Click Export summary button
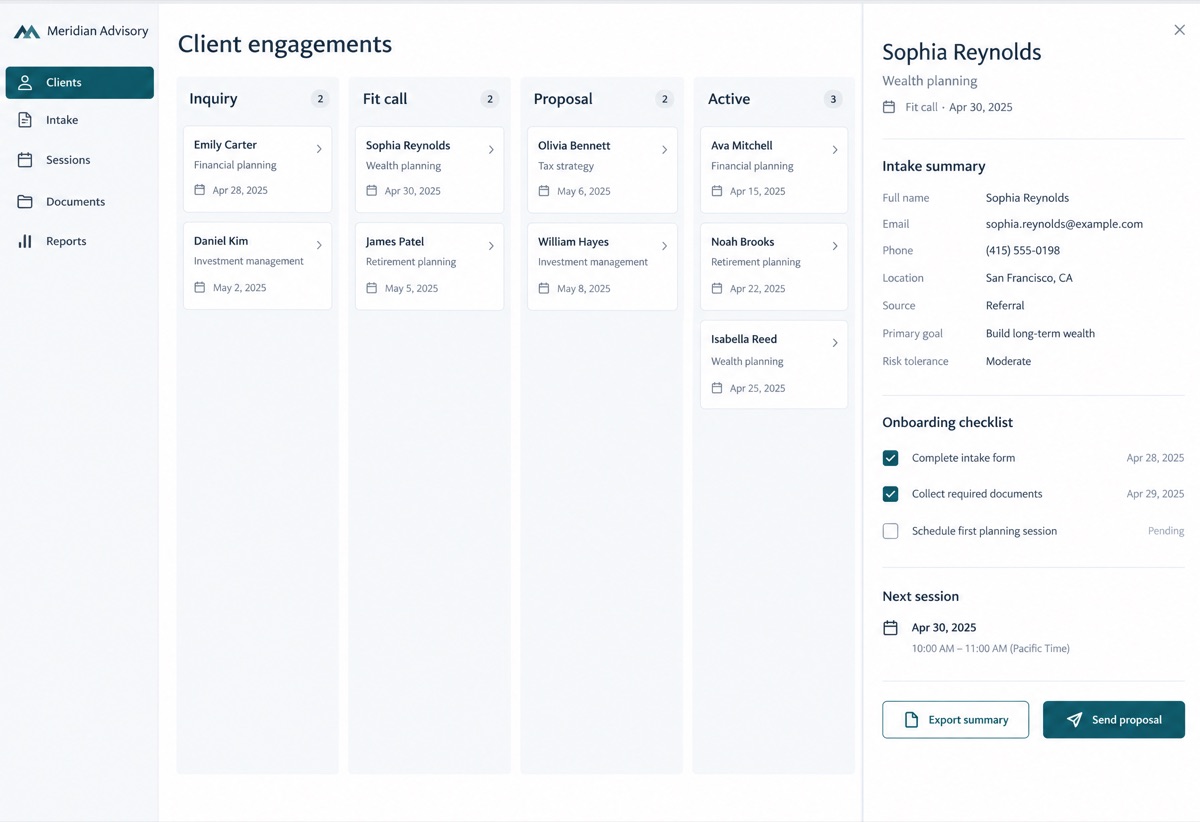 (955, 720)
